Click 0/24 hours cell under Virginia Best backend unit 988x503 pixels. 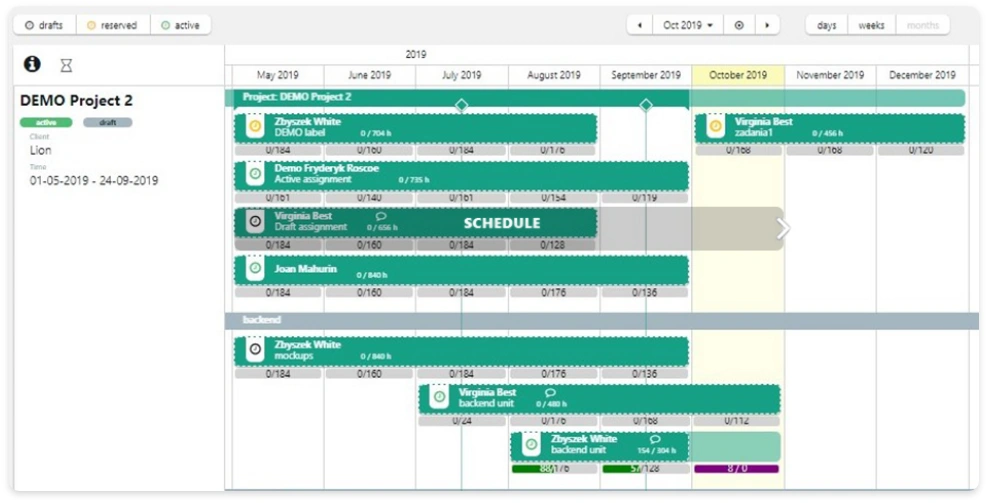pyautogui.click(x=461, y=421)
